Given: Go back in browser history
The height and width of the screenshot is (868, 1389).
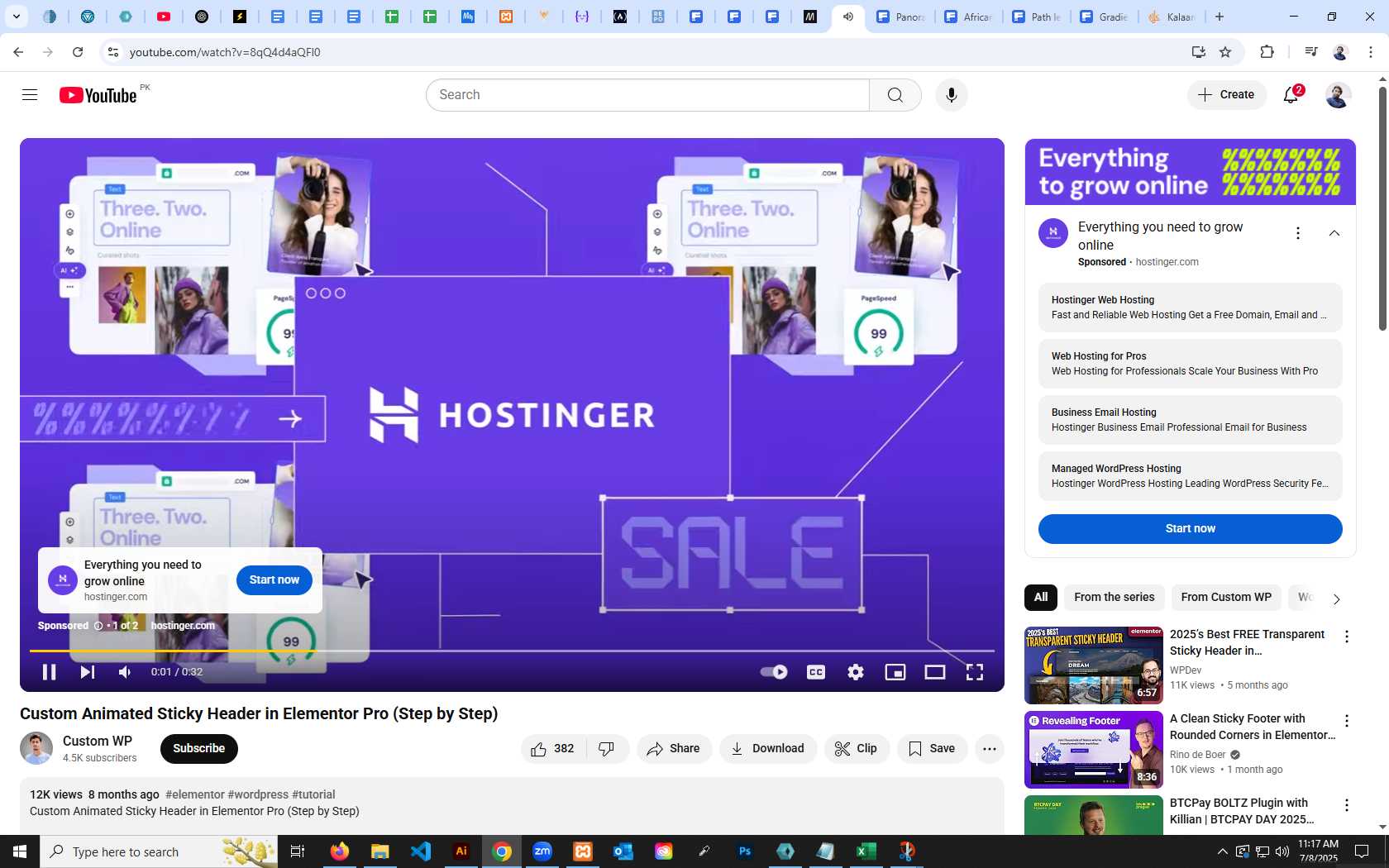Looking at the screenshot, I should click(x=18, y=52).
